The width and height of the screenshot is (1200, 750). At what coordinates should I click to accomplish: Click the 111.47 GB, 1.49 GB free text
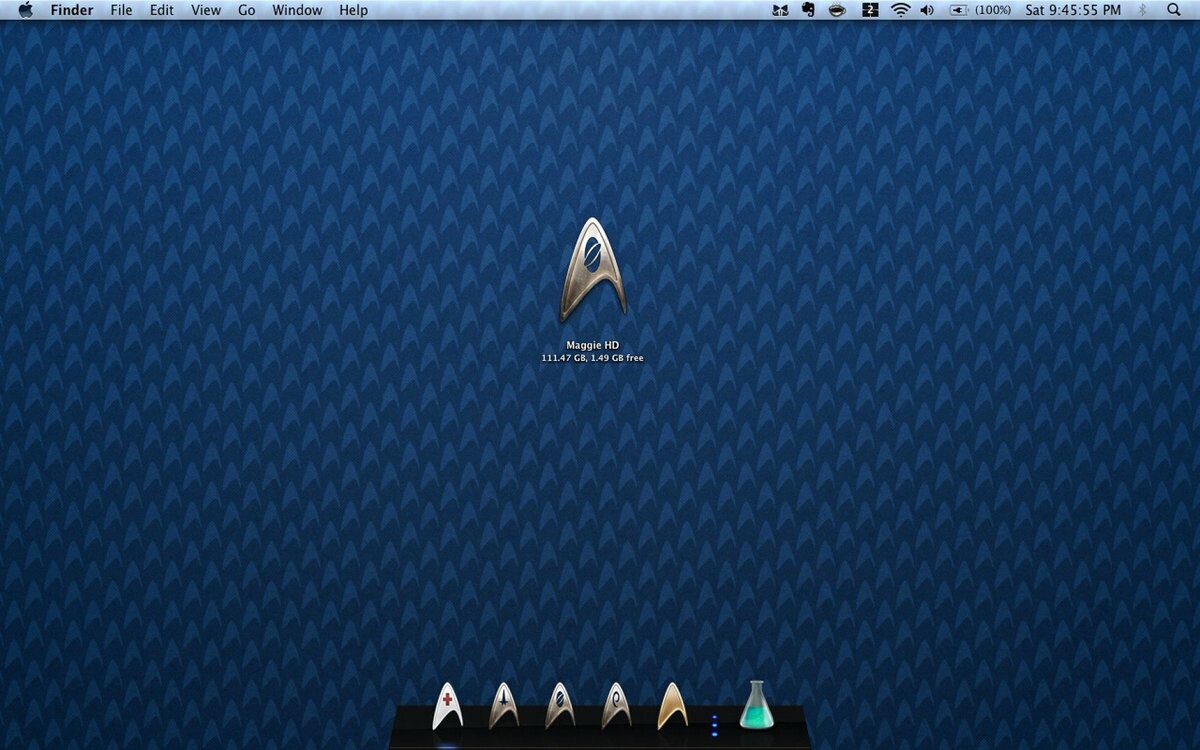(593, 358)
